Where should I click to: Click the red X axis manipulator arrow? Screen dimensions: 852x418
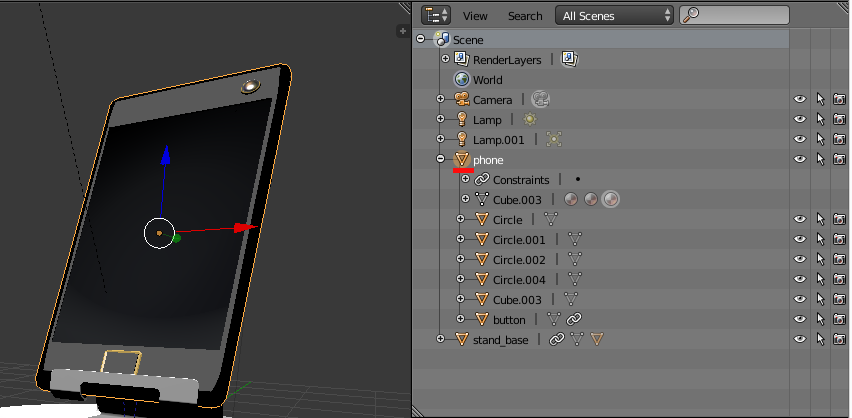tap(245, 227)
